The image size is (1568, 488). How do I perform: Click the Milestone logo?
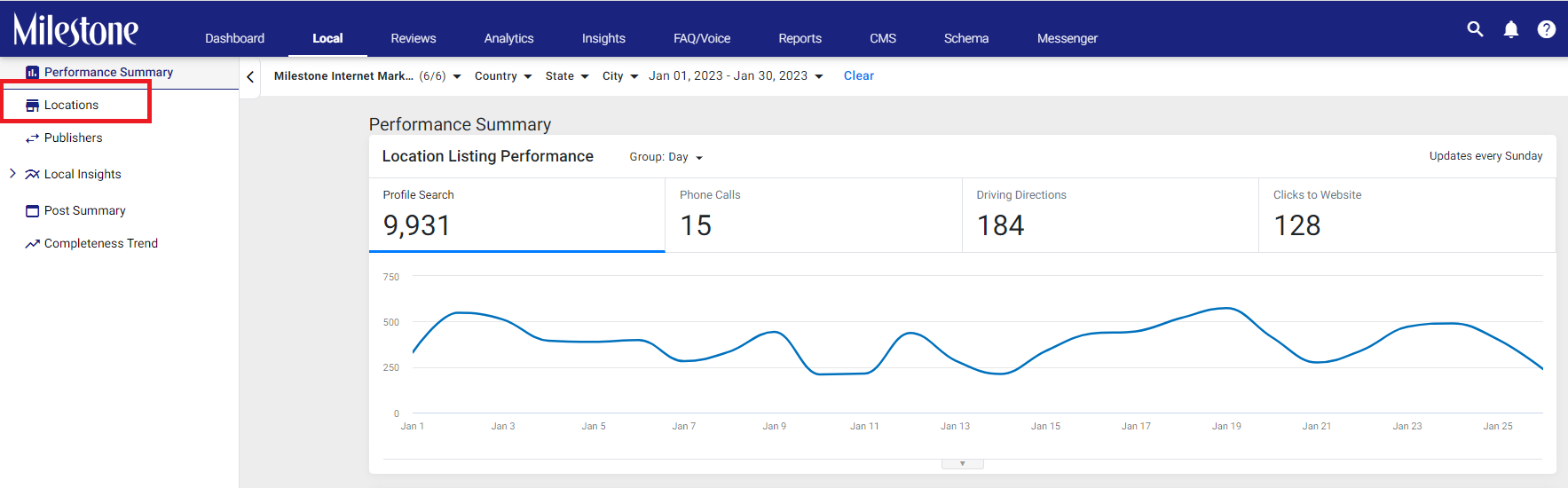pos(75,29)
